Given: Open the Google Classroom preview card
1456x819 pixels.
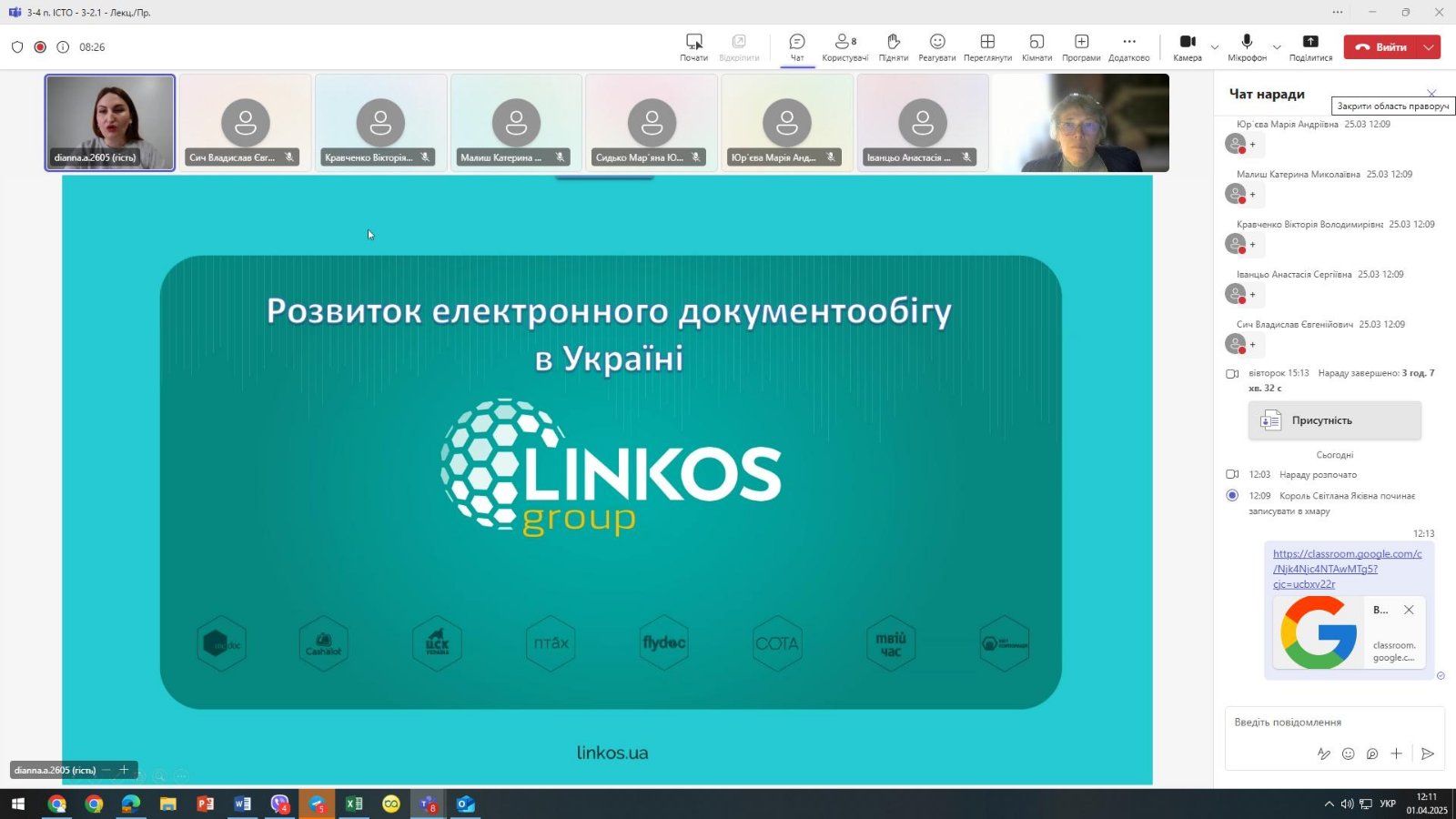Looking at the screenshot, I should pyautogui.click(x=1349, y=633).
